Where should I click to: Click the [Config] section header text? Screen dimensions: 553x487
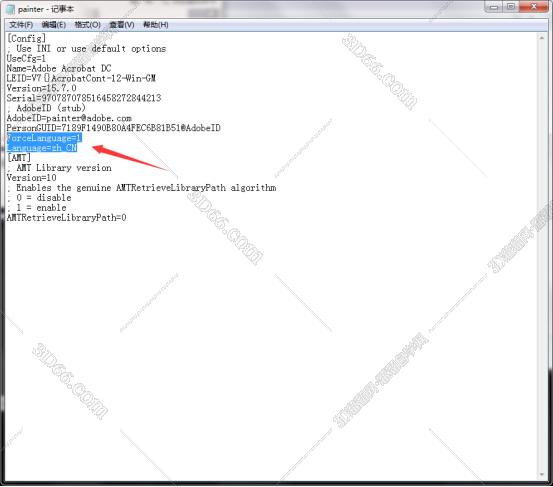(26, 38)
